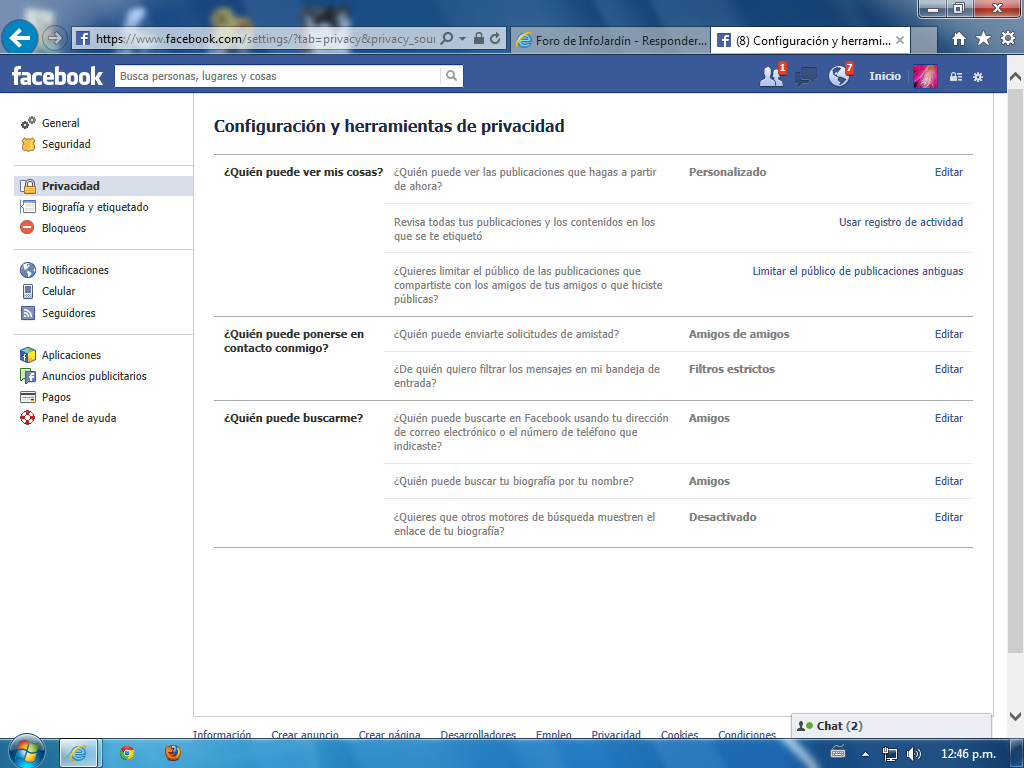
Task: Edit search engine link setting Desactivado
Action: (x=948, y=517)
